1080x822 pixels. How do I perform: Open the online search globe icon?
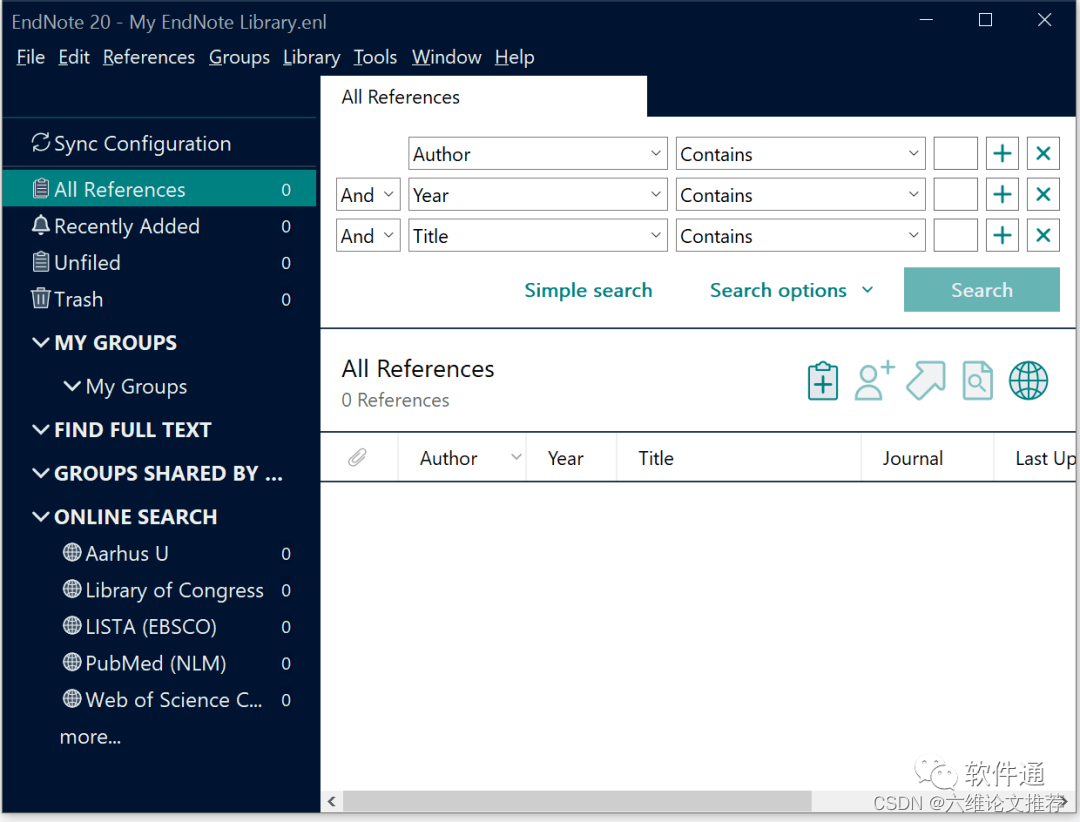1028,380
